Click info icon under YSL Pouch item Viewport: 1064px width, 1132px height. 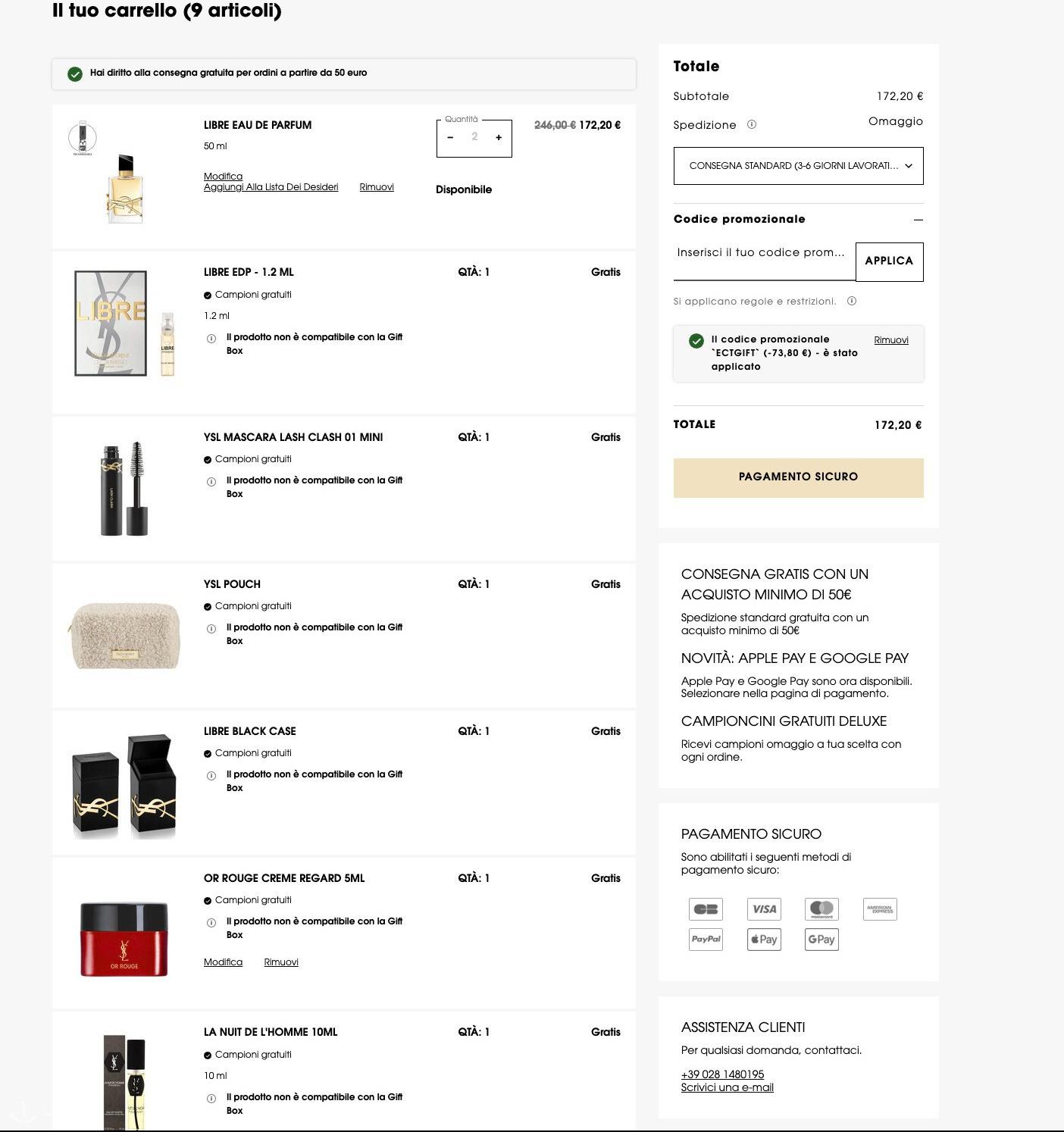tap(211, 628)
